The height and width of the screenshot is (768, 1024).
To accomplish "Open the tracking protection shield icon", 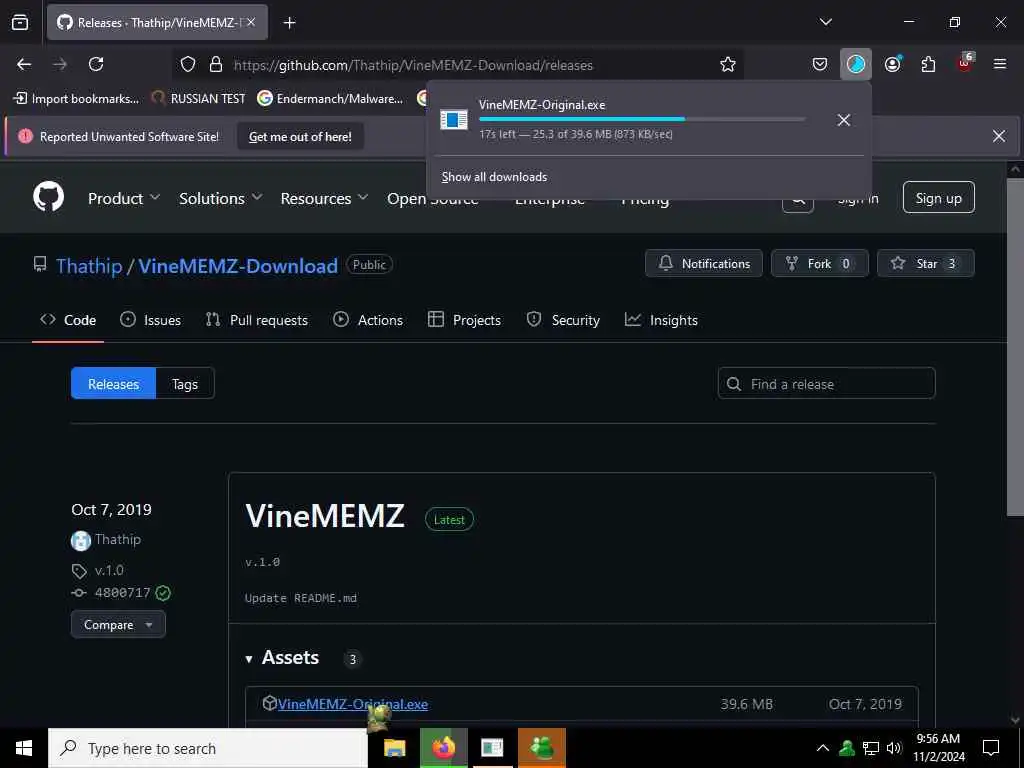I will click(x=188, y=64).
